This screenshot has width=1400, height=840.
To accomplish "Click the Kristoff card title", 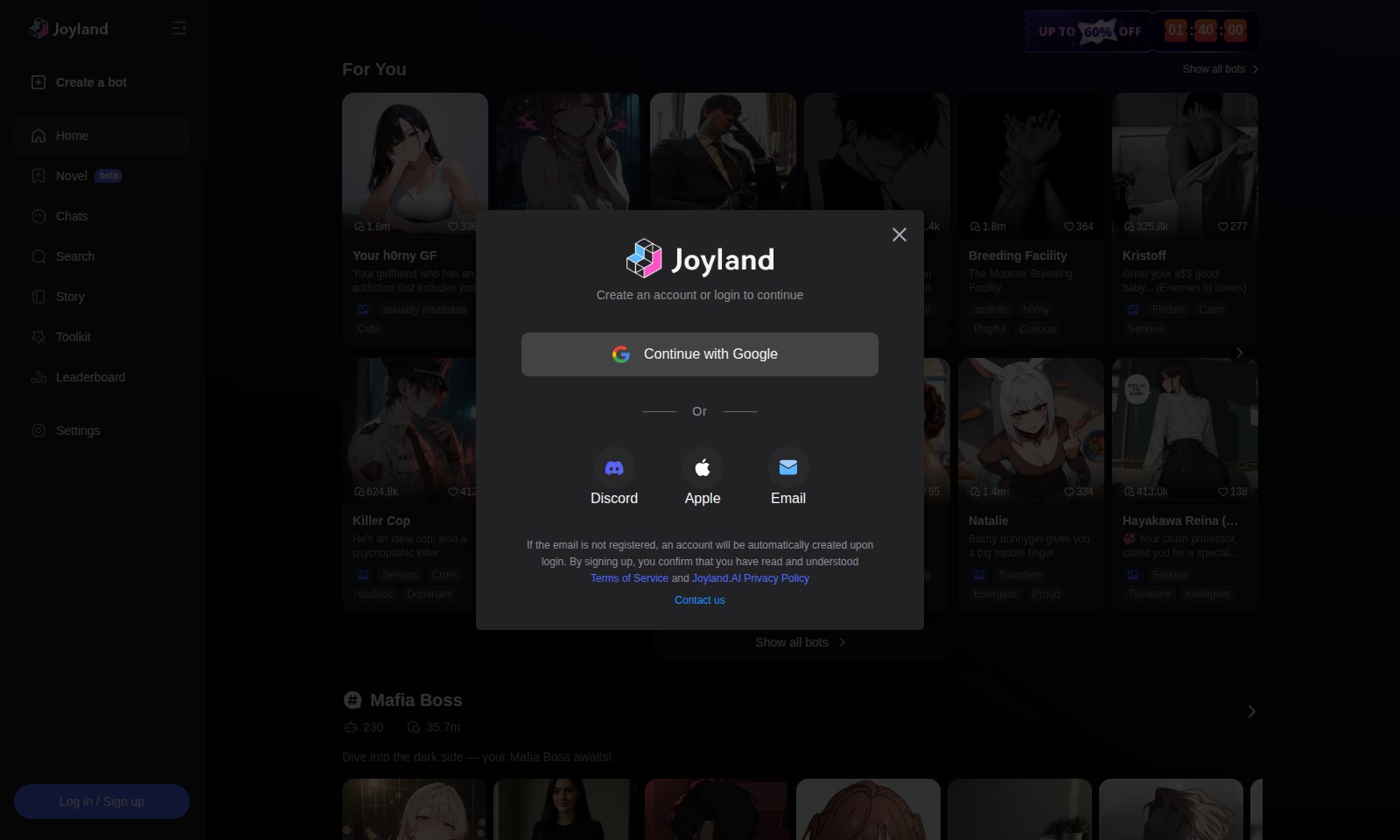I will pos(1144,255).
